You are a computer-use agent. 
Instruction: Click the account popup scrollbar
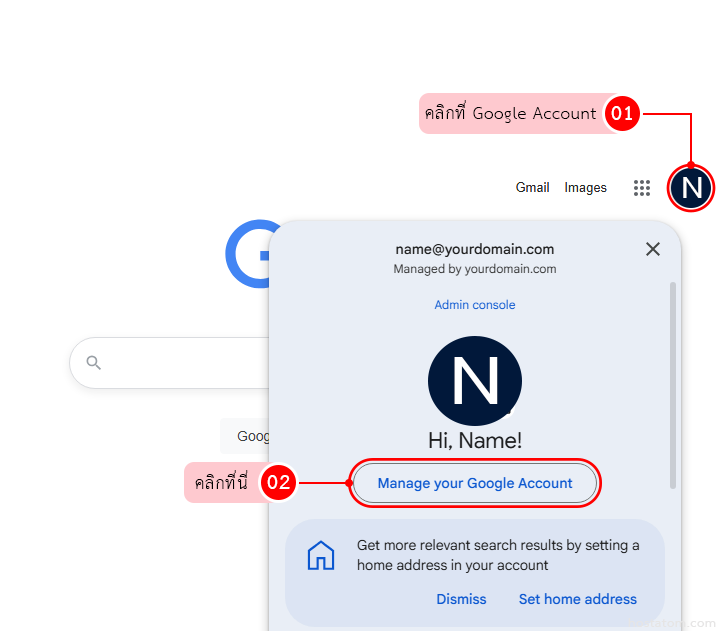673,385
